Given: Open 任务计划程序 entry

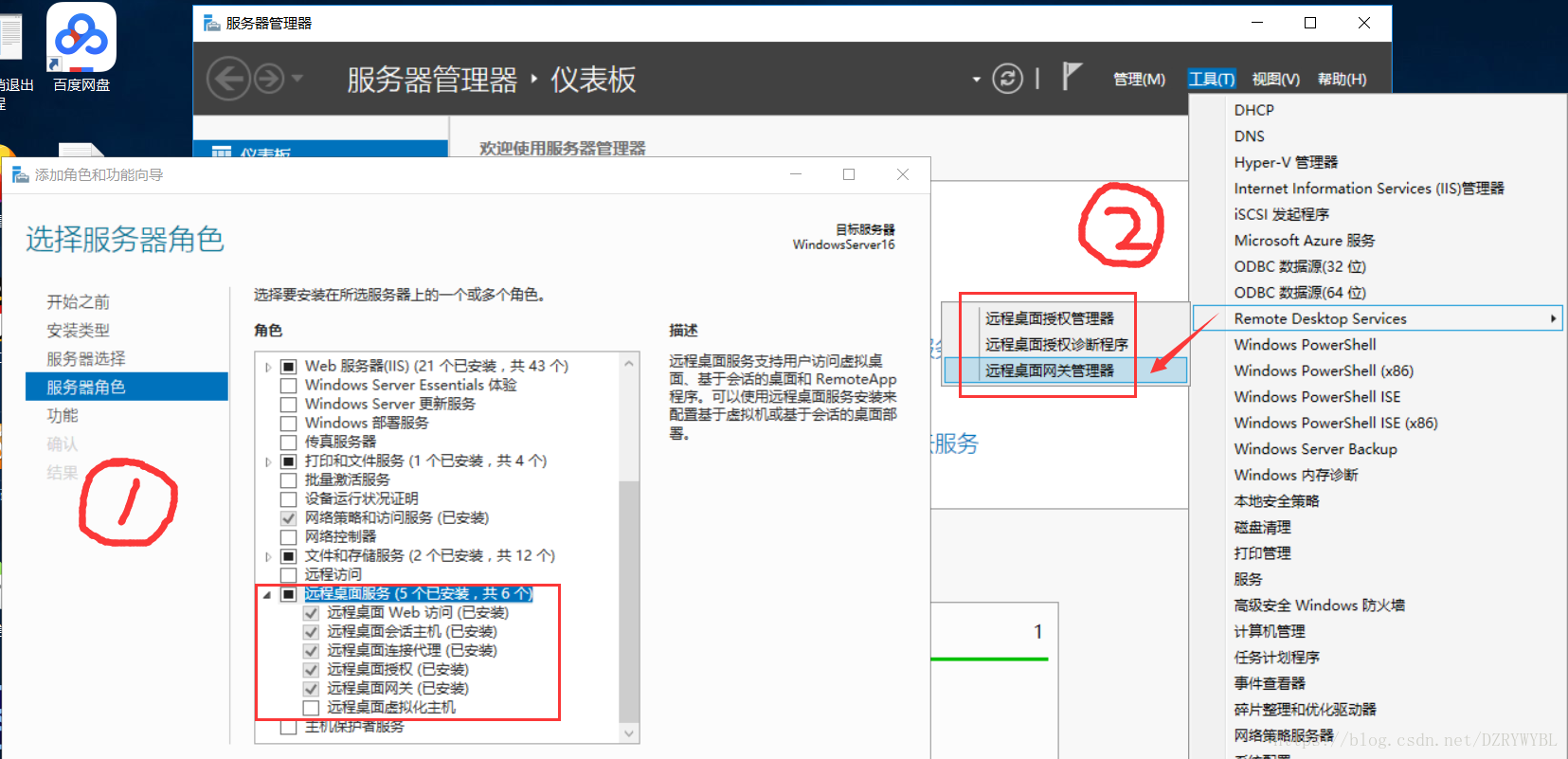Looking at the screenshot, I should [x=1276, y=658].
